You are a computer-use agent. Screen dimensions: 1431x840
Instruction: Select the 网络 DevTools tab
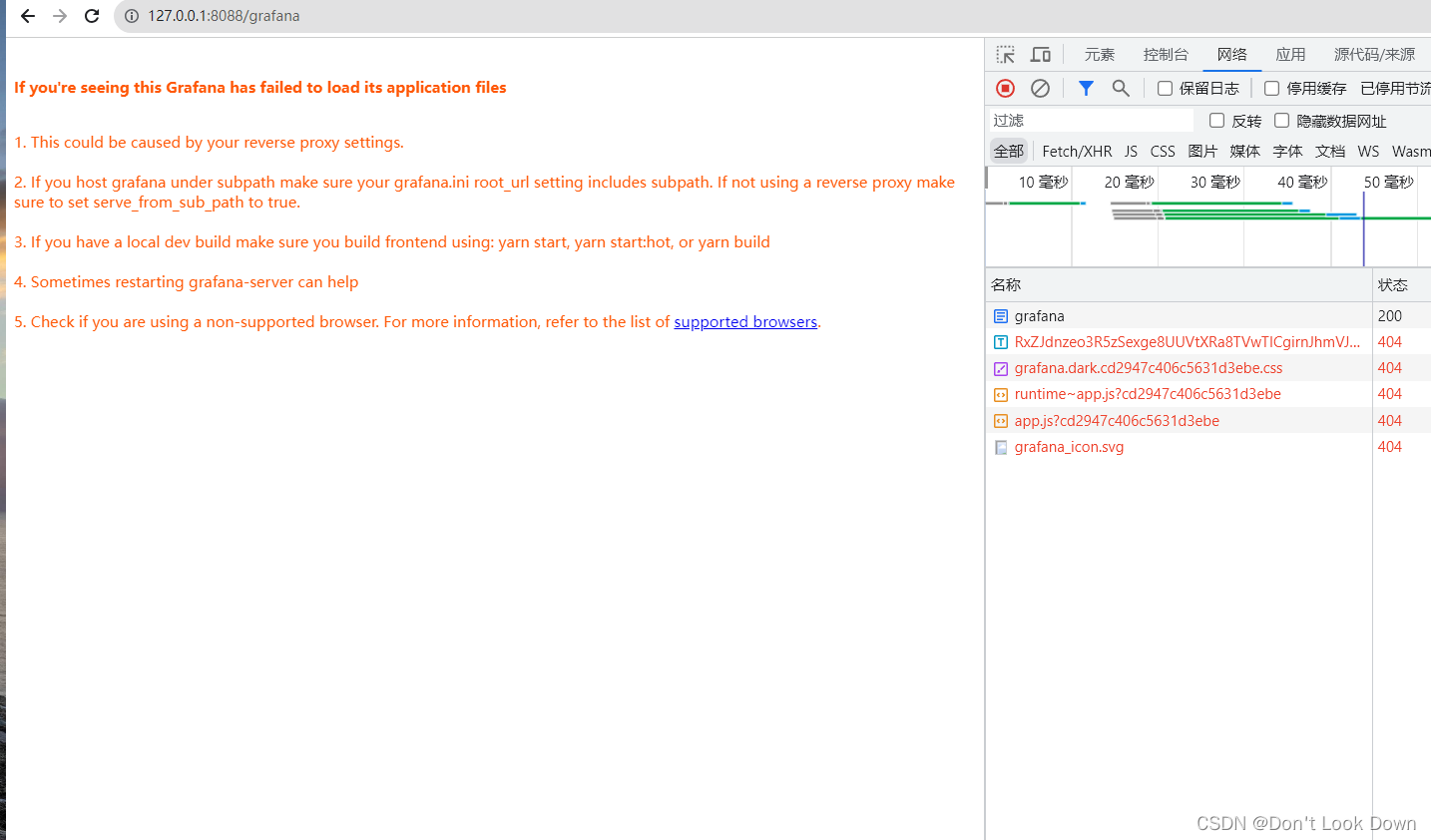[x=1232, y=55]
